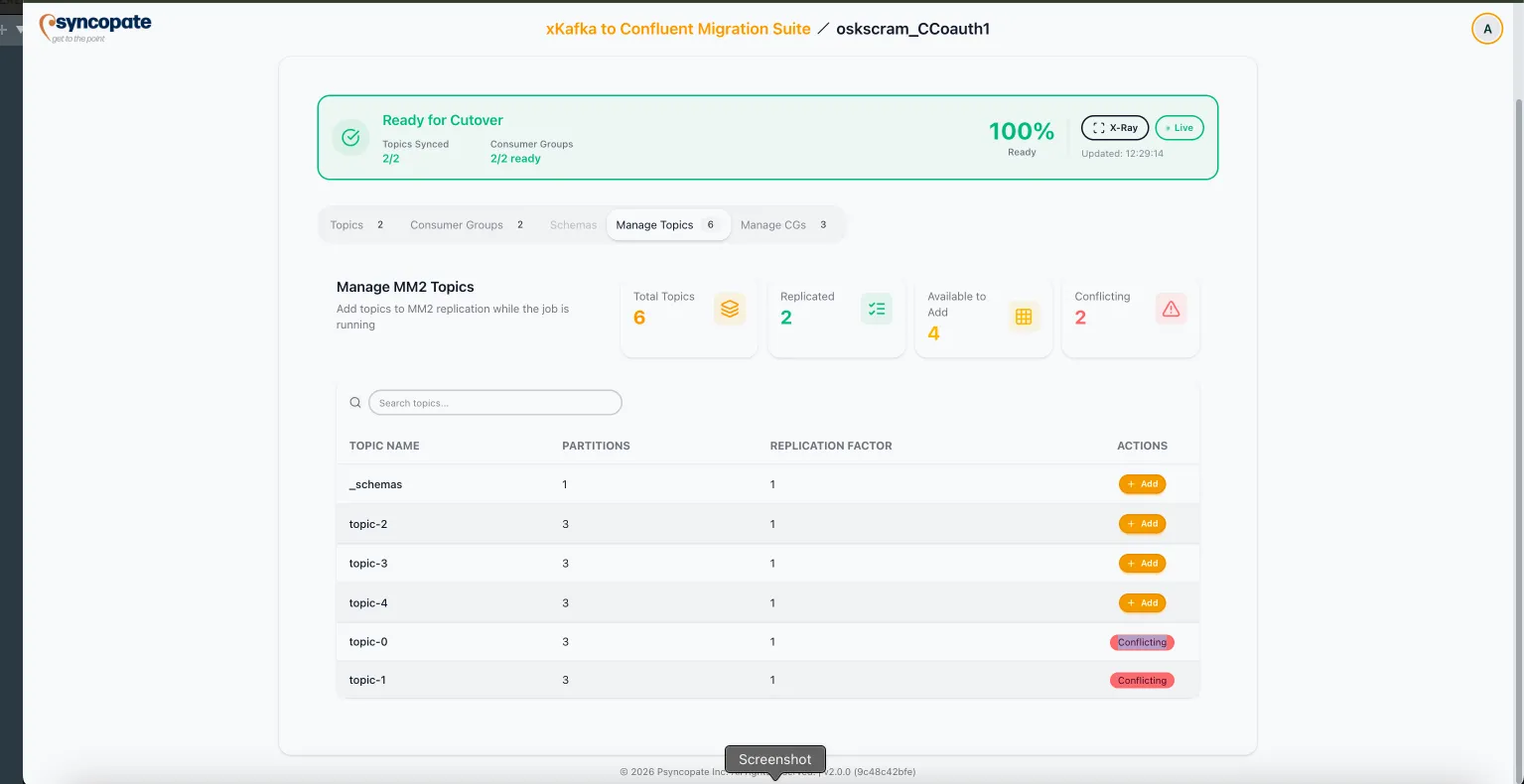The image size is (1524, 784).
Task: Click the Conflicting warning triangle icon
Action: point(1171,308)
